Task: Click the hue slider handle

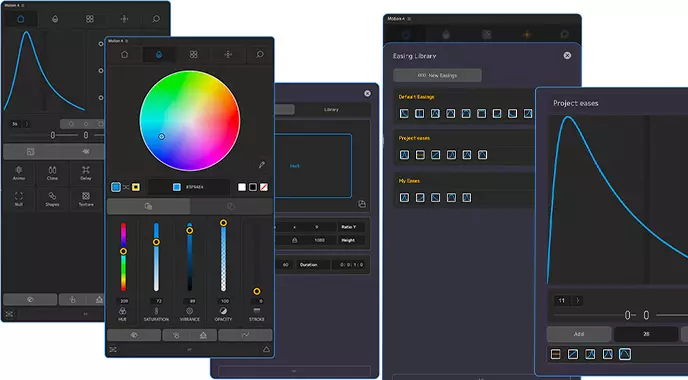Action: click(123, 251)
